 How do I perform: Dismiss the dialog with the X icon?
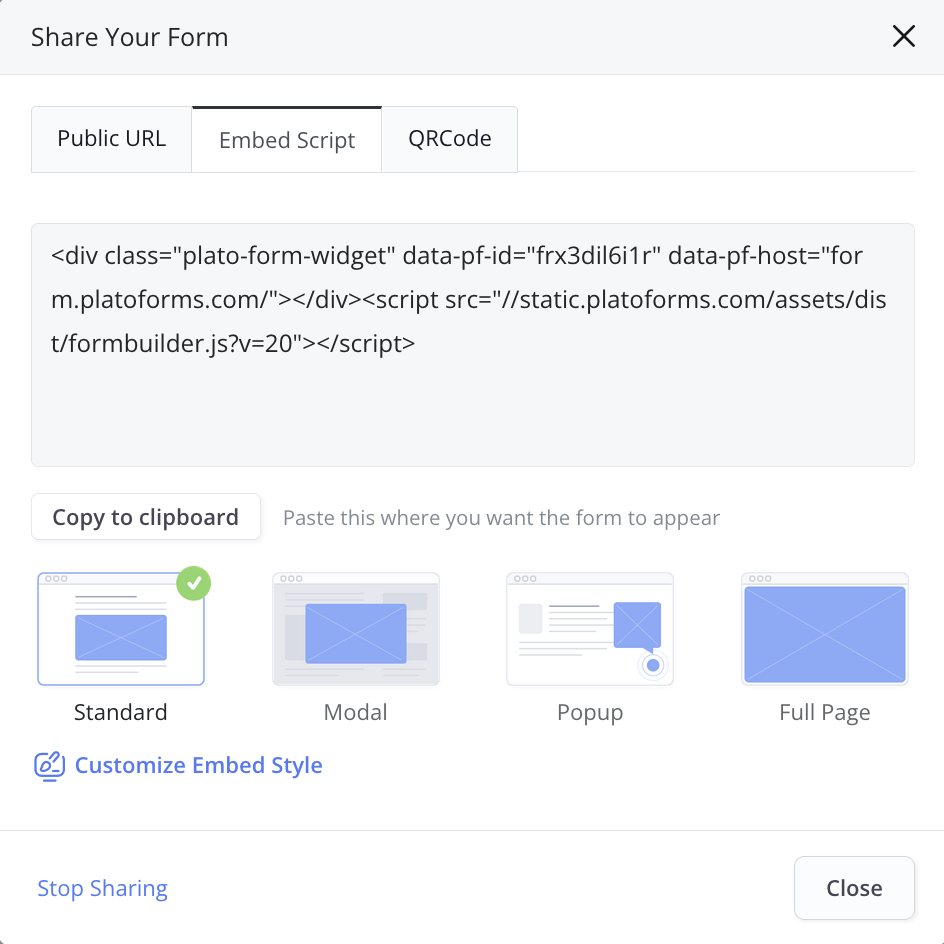pos(903,37)
